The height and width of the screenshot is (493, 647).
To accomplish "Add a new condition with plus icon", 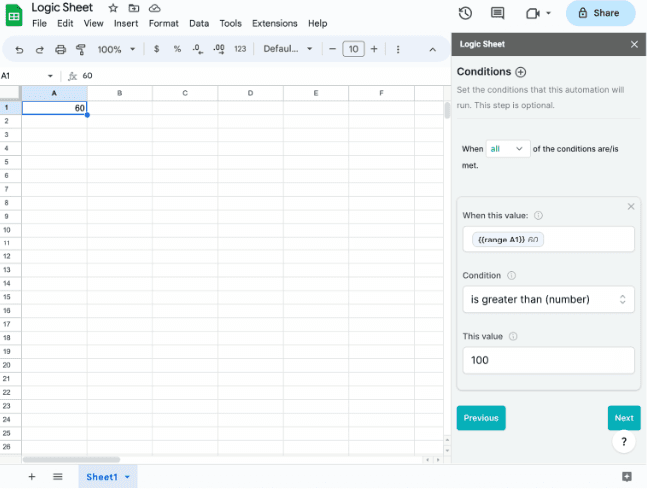I will pyautogui.click(x=521, y=72).
